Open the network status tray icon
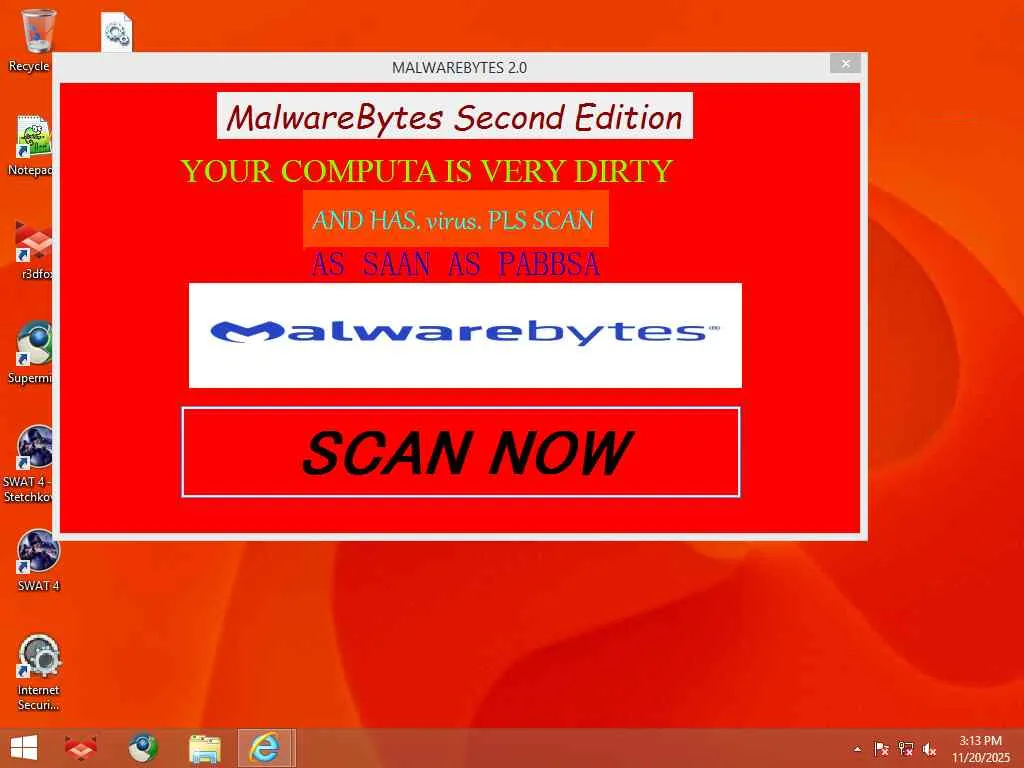1024x768 pixels. pos(906,749)
